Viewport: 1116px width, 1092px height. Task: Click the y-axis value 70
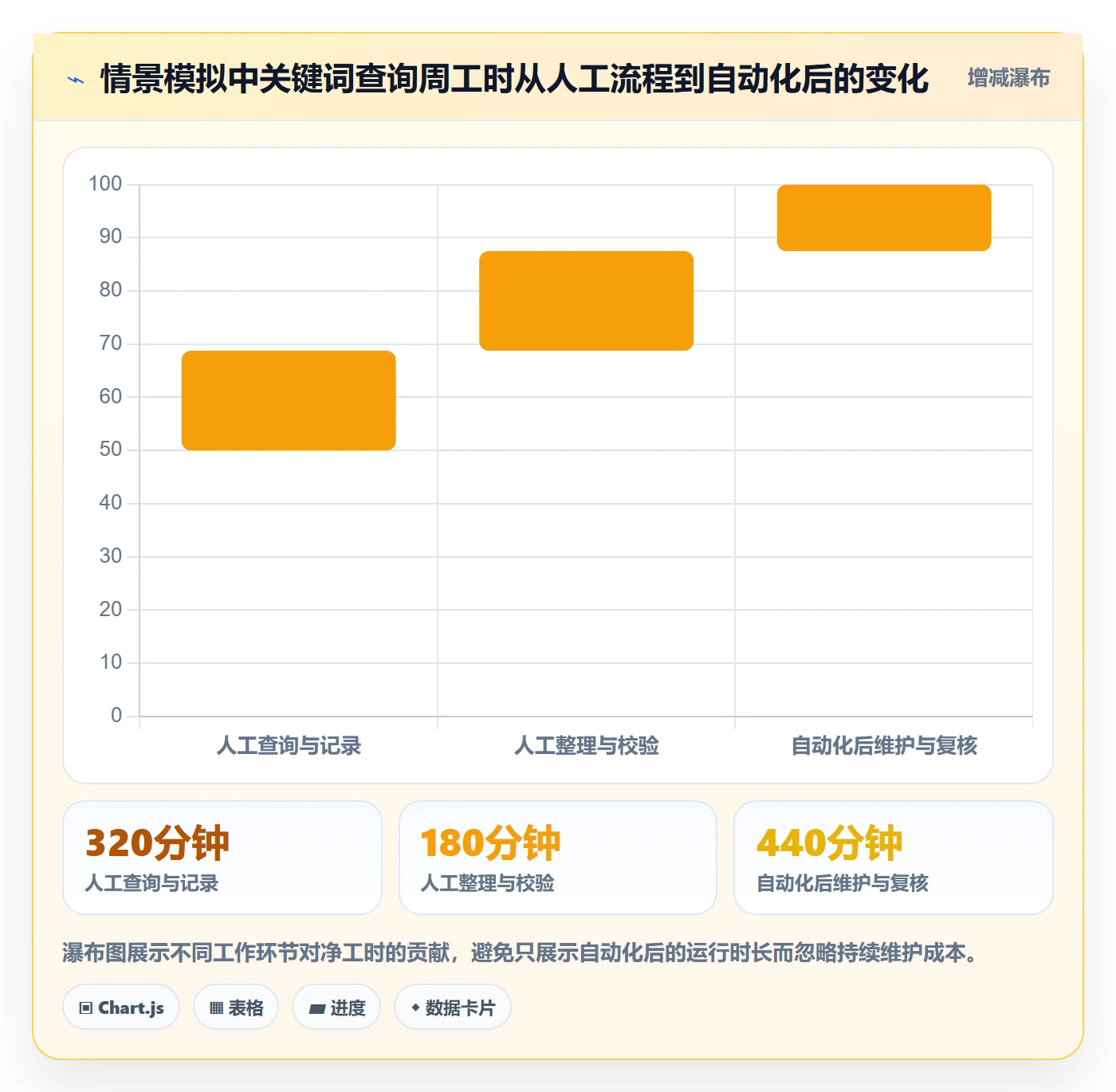[111, 344]
